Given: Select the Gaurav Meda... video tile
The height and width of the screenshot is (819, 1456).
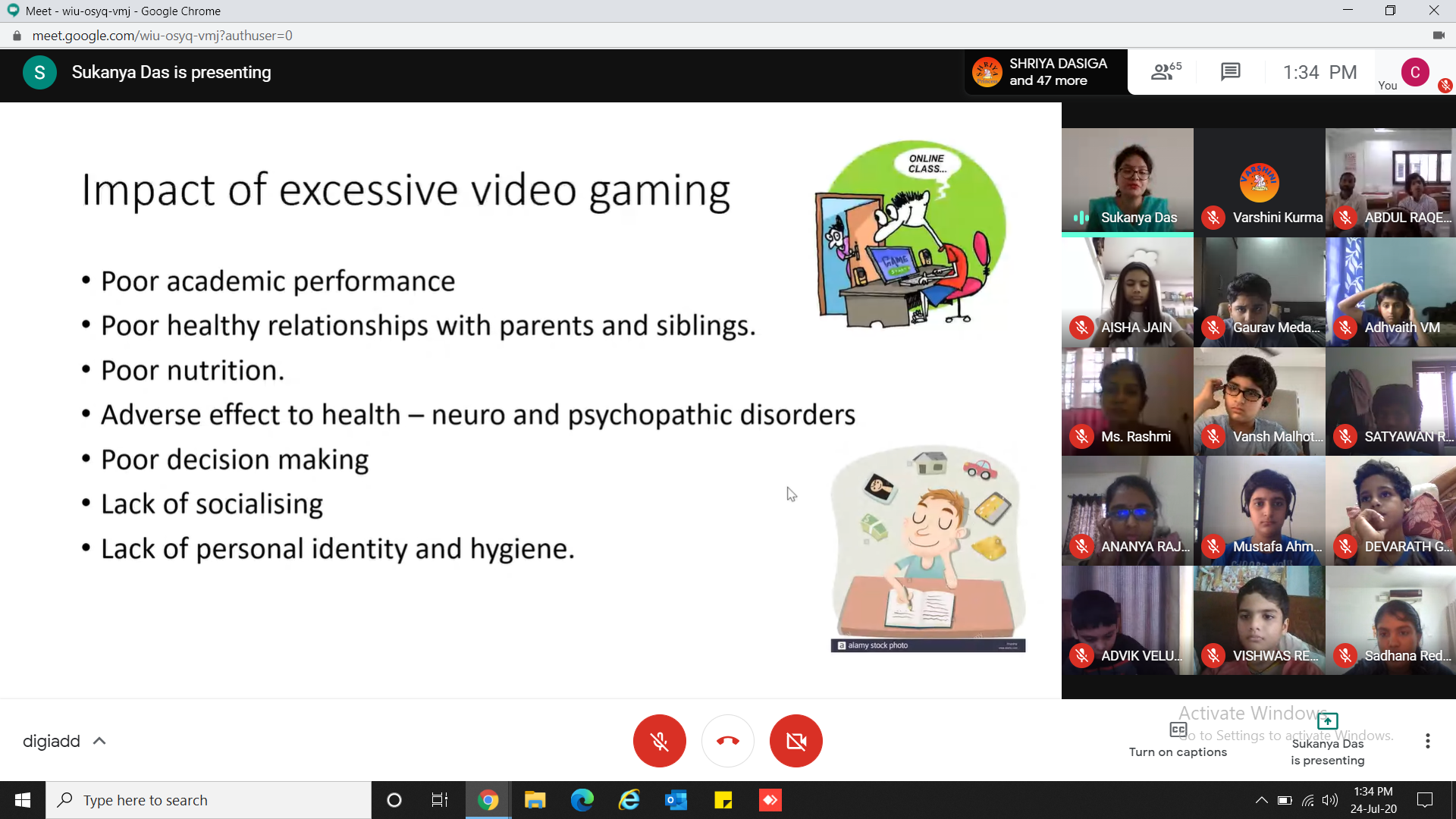Looking at the screenshot, I should click(x=1259, y=293).
